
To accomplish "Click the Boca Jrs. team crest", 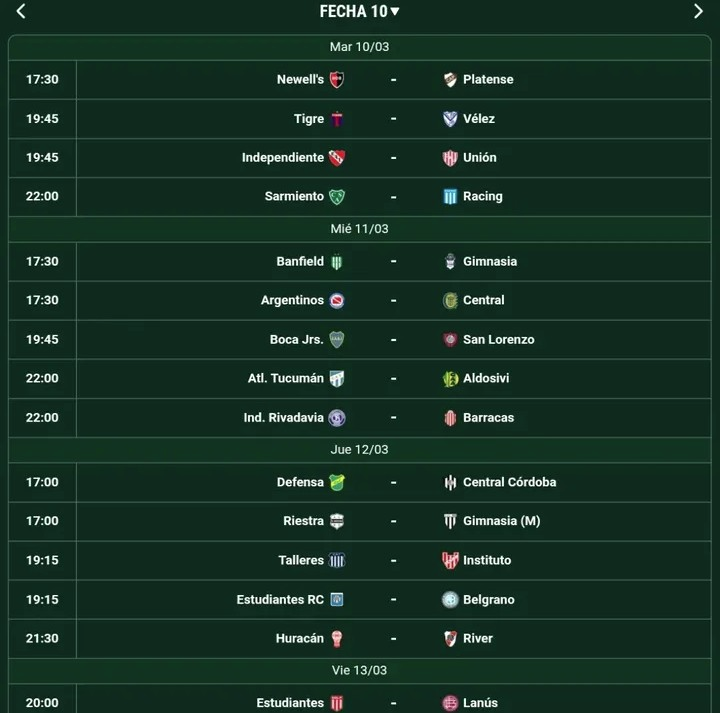I will click(337, 340).
